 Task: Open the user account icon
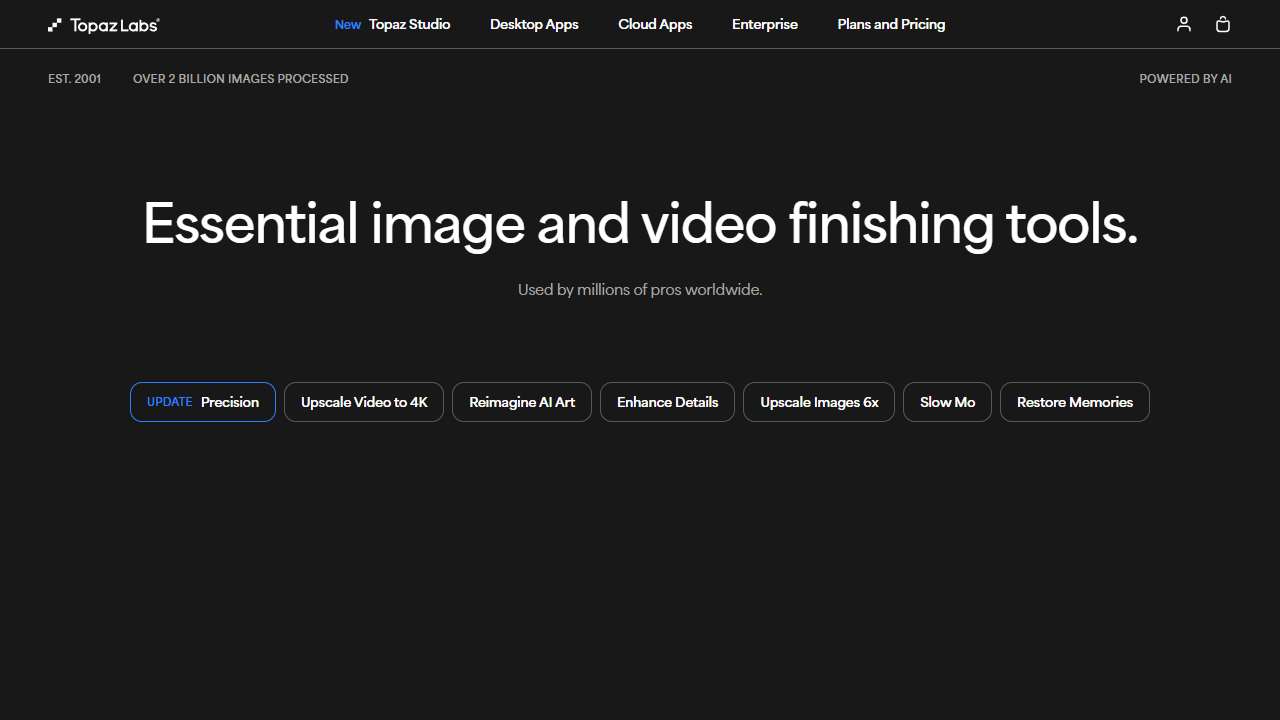pos(1183,24)
